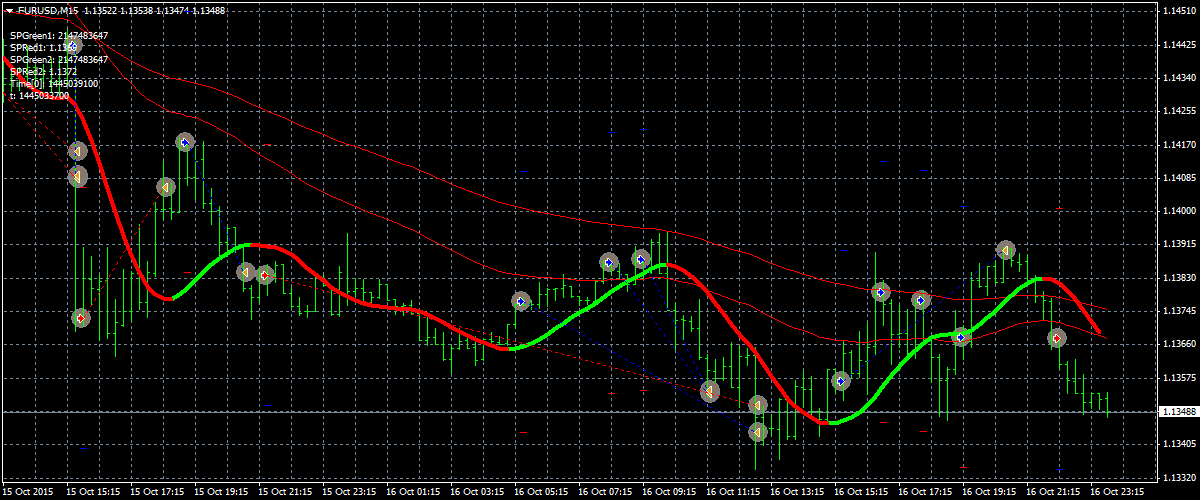Click the 1.13405 price axis label
The image size is (1200, 500).
[x=1180, y=444]
